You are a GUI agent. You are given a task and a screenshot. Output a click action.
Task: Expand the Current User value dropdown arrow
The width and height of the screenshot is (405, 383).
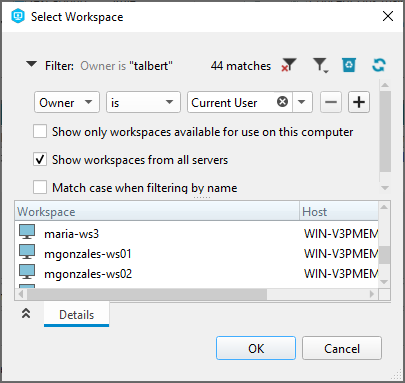(x=302, y=102)
